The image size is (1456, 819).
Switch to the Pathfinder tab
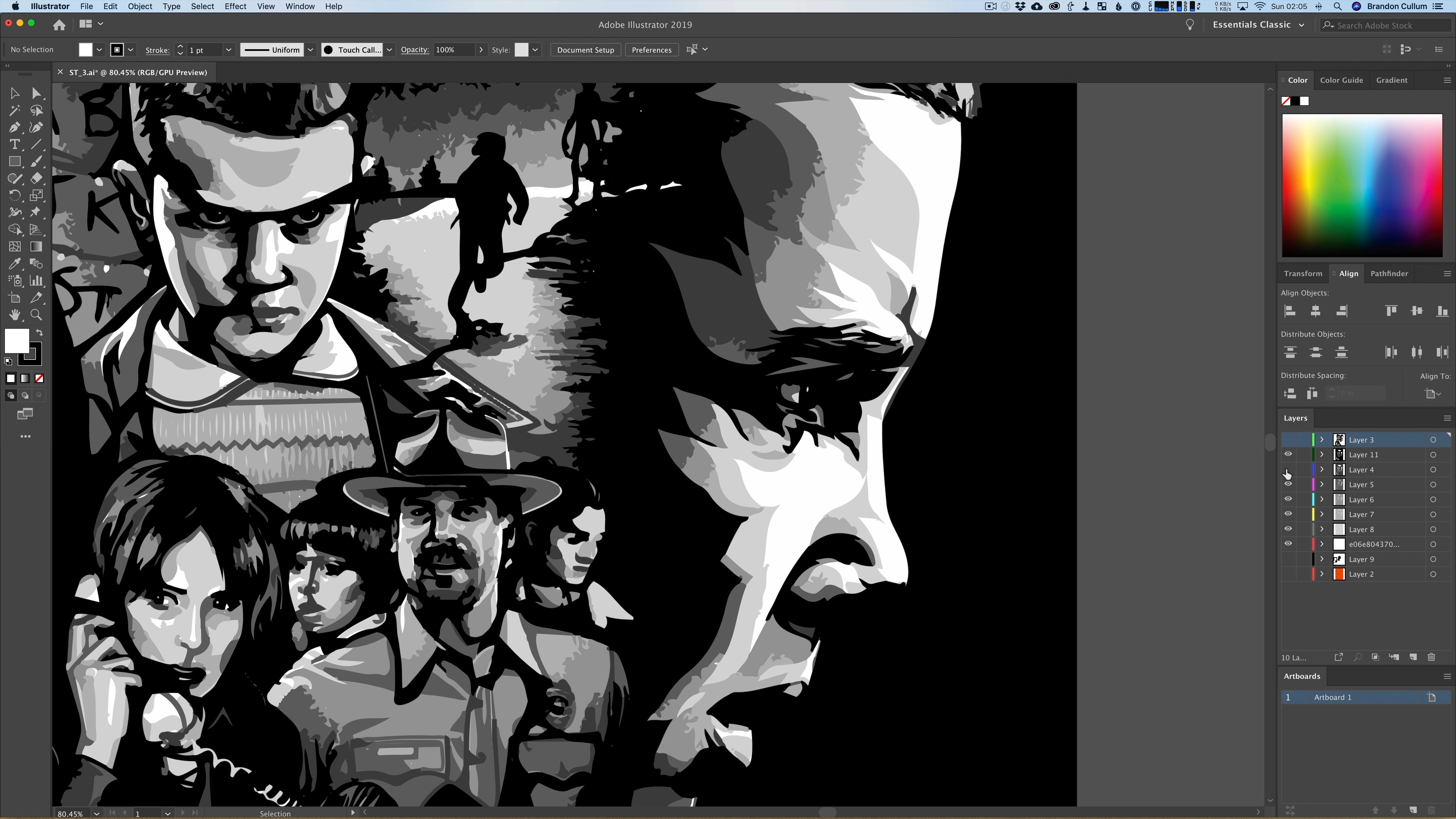click(1389, 273)
